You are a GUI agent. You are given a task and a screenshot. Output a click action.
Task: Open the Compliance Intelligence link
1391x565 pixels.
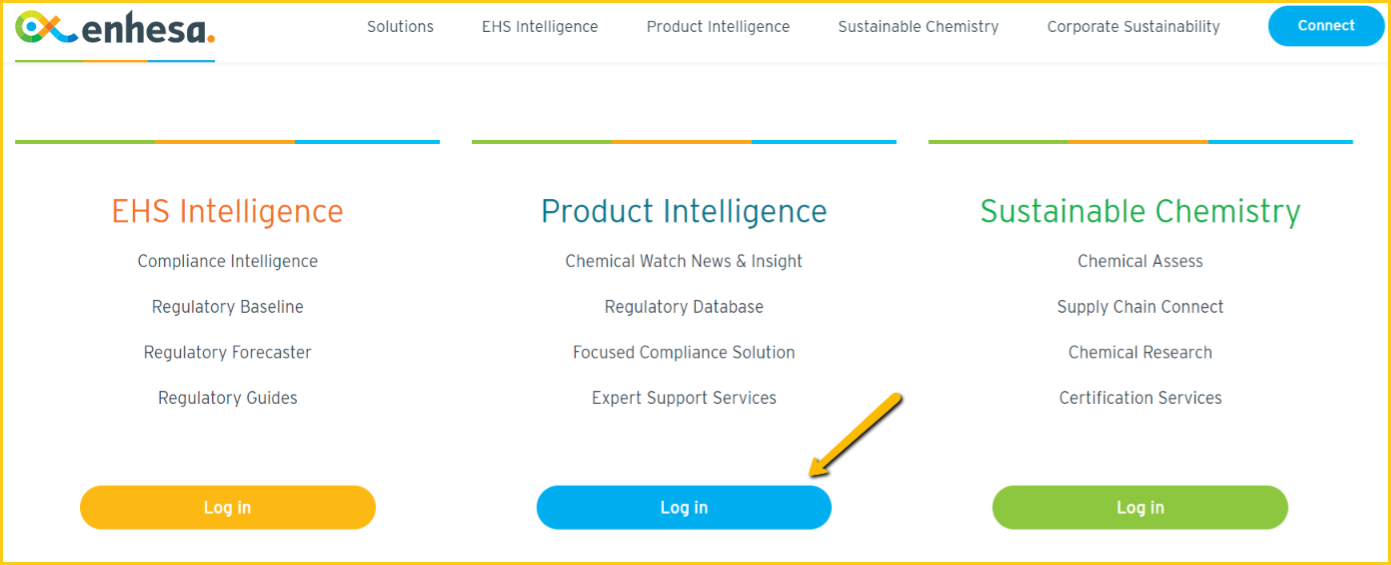(228, 261)
